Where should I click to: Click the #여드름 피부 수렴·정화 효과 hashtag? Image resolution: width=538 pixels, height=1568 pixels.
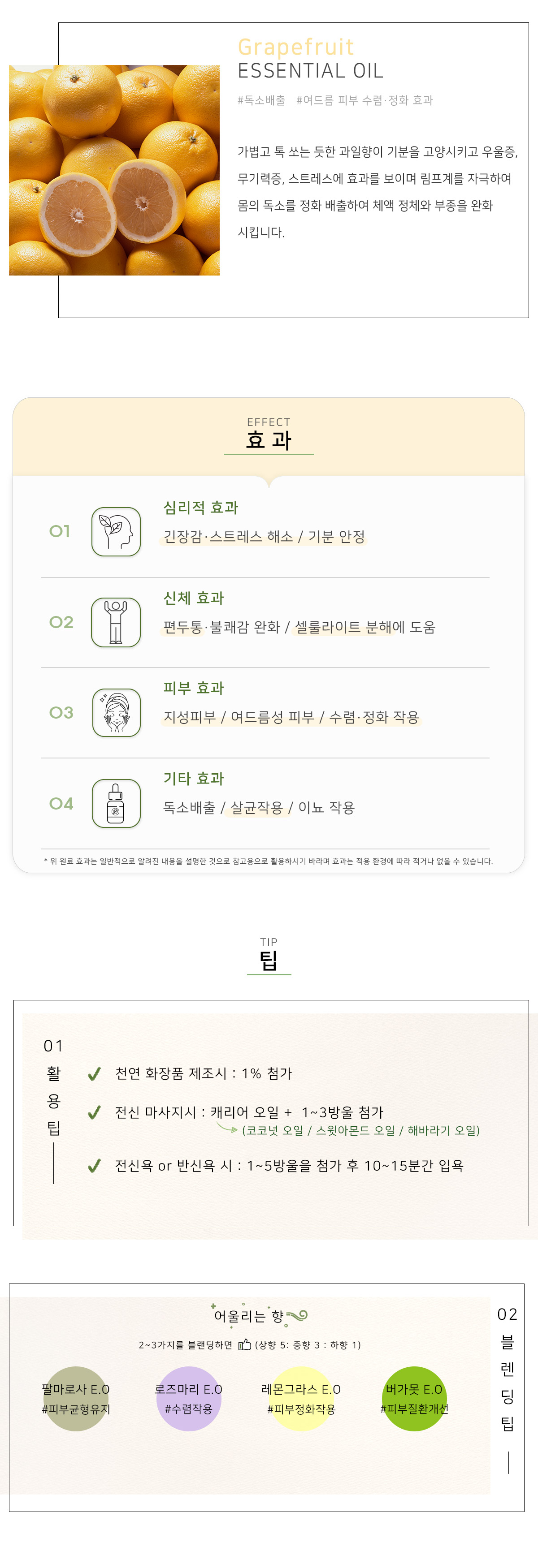[x=364, y=100]
